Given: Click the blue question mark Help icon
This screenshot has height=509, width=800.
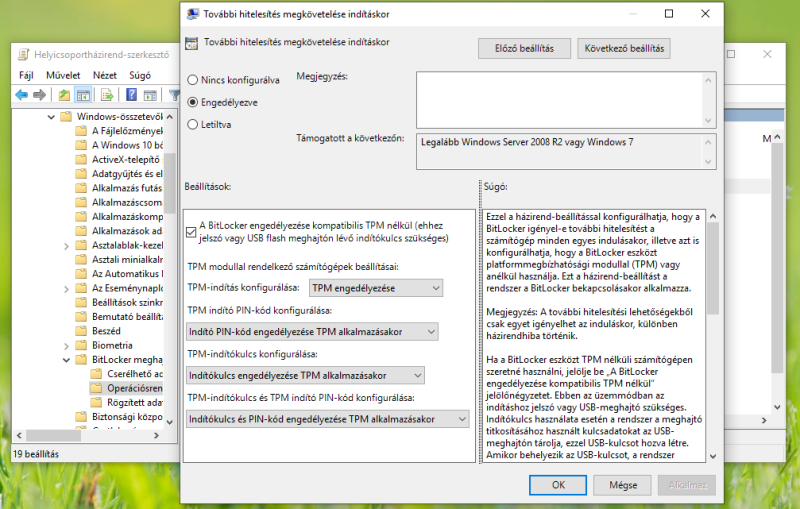Looking at the screenshot, I should pos(132,95).
